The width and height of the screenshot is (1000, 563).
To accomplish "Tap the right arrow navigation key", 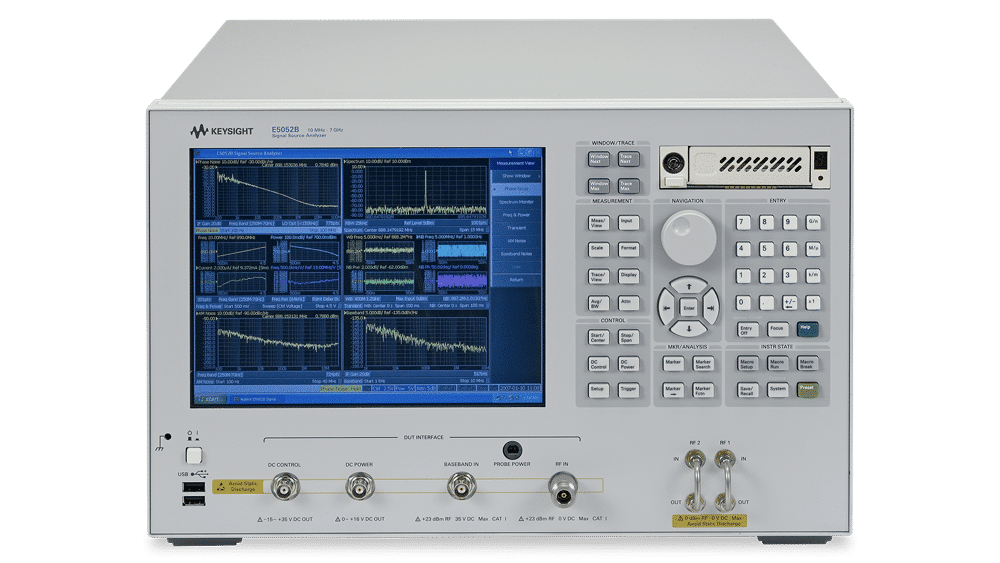I will 710,308.
